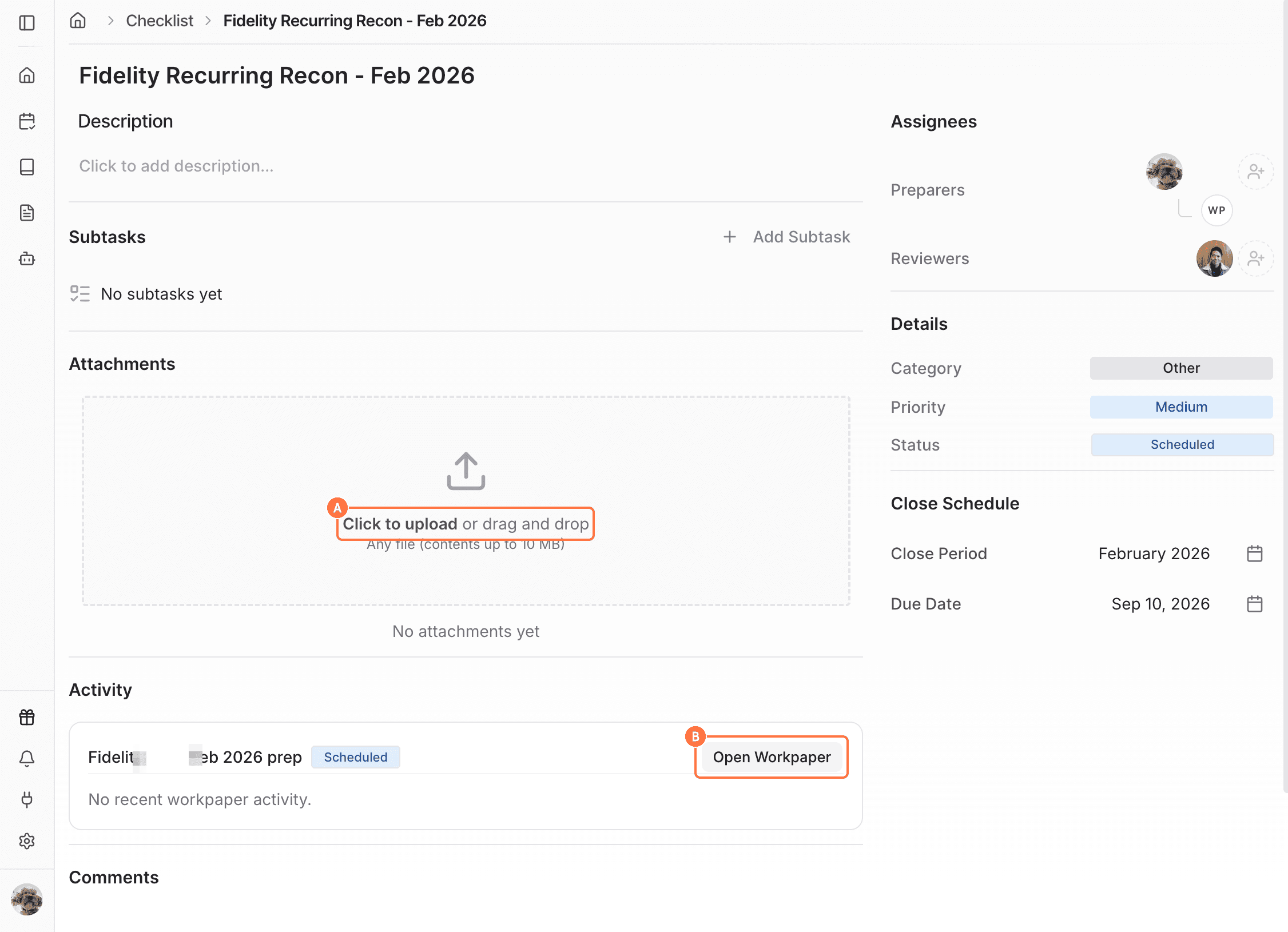Open the document icon in sidebar

coord(27,213)
